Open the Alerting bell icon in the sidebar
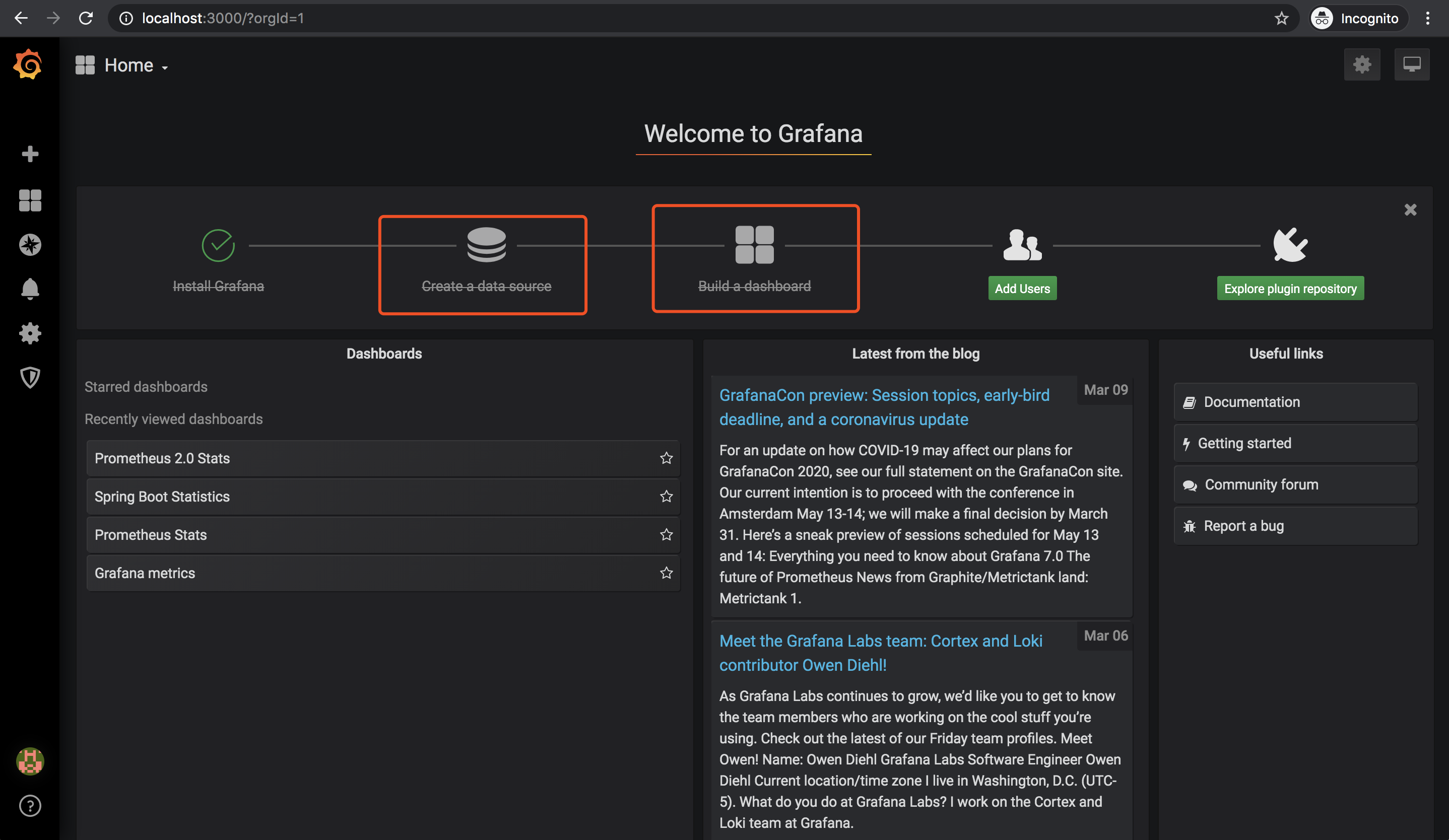This screenshot has width=1449, height=840. click(30, 289)
